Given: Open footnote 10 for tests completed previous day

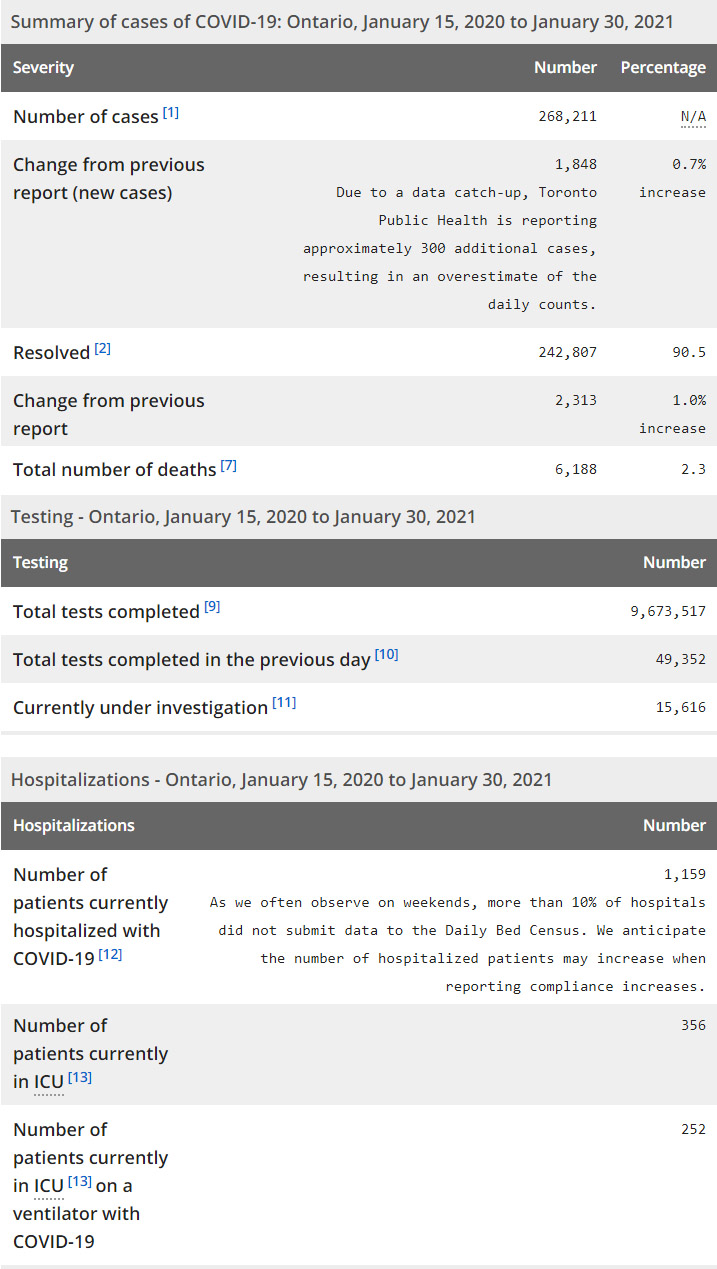Looking at the screenshot, I should [386, 655].
